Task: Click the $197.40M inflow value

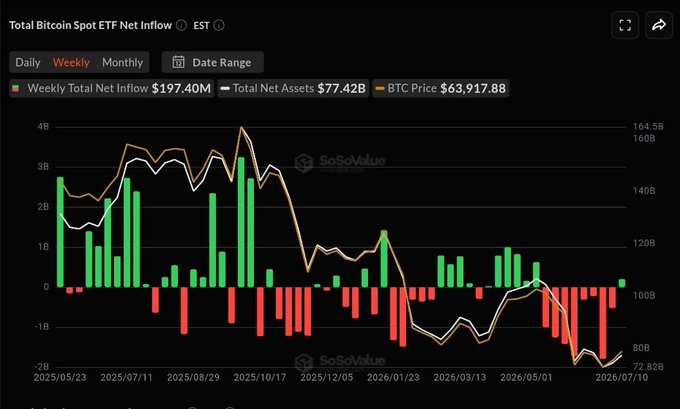Action: pos(181,88)
